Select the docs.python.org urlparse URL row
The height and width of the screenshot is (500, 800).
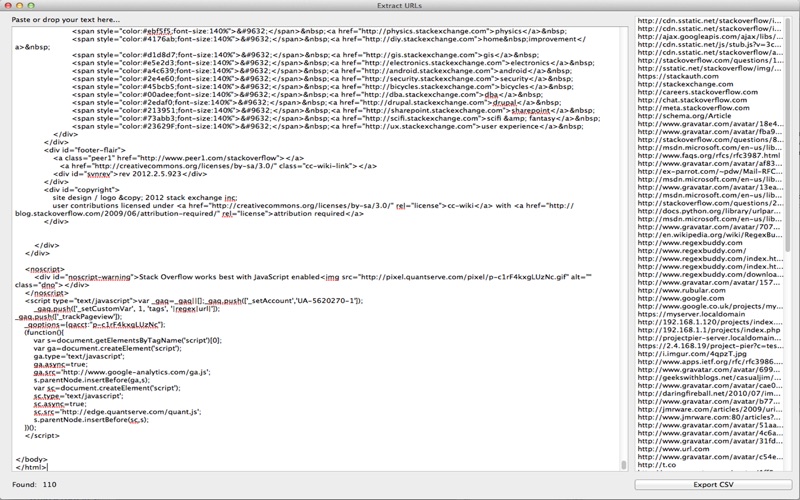[x=709, y=211]
